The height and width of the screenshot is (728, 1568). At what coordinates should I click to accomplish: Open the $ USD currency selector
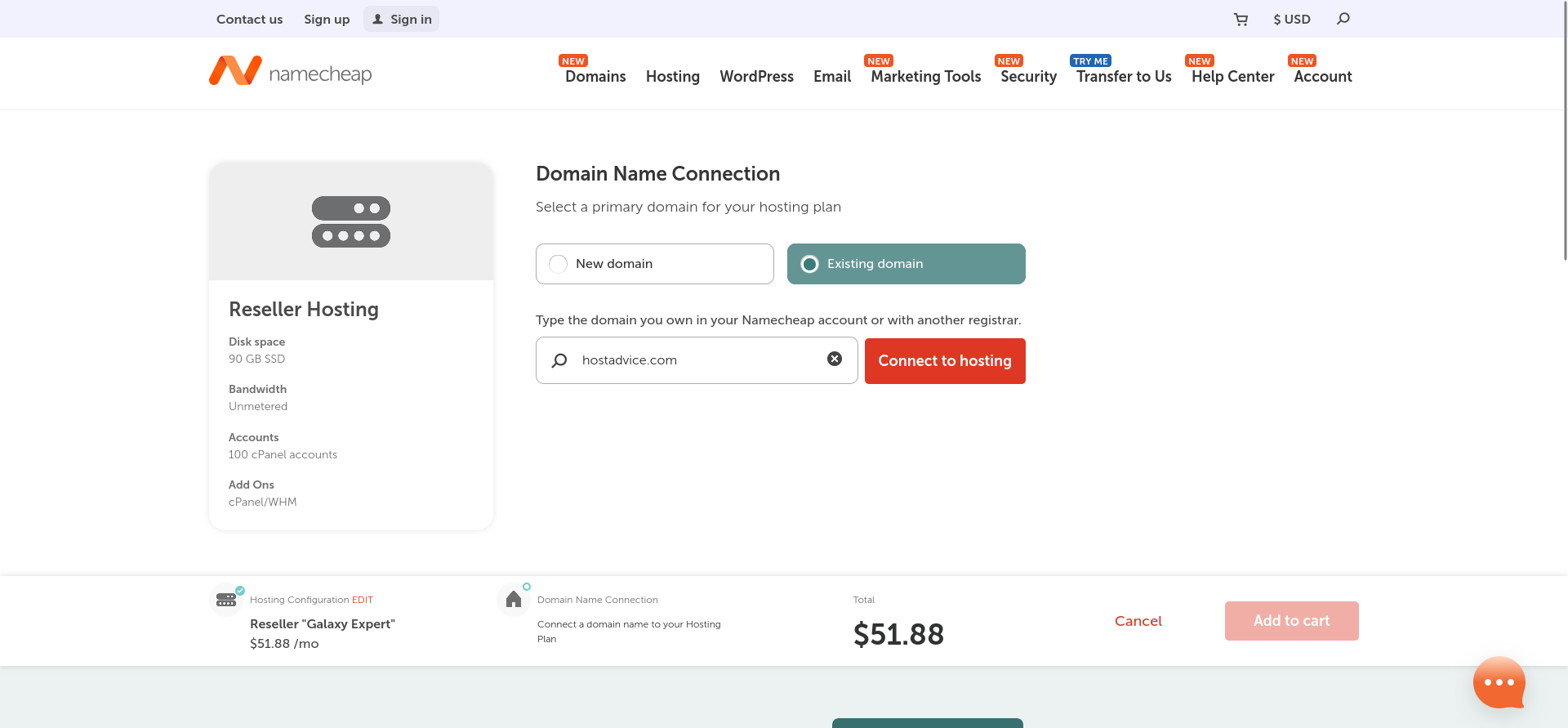point(1292,19)
